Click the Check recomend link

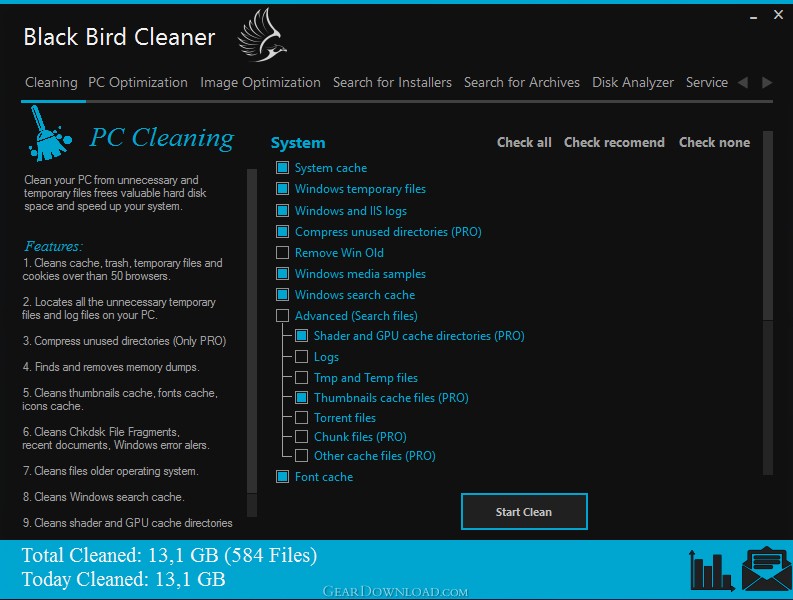point(614,143)
